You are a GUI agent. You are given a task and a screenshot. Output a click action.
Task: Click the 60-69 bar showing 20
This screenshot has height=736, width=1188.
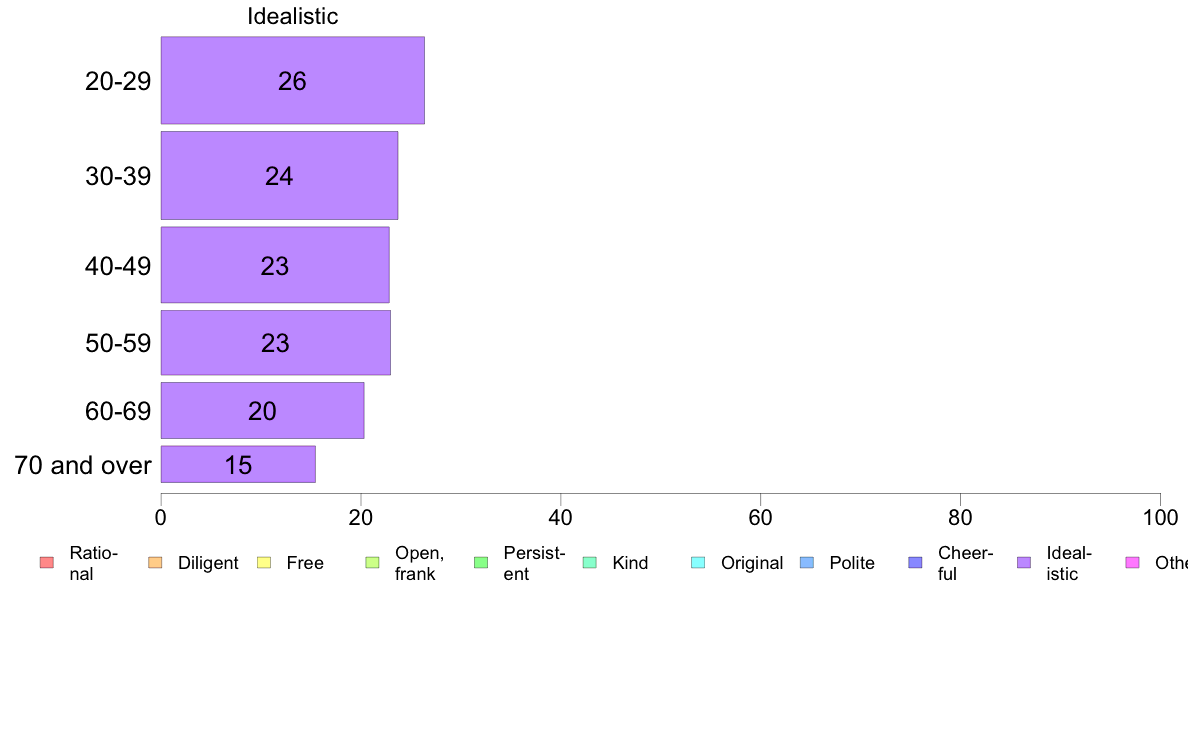click(262, 411)
